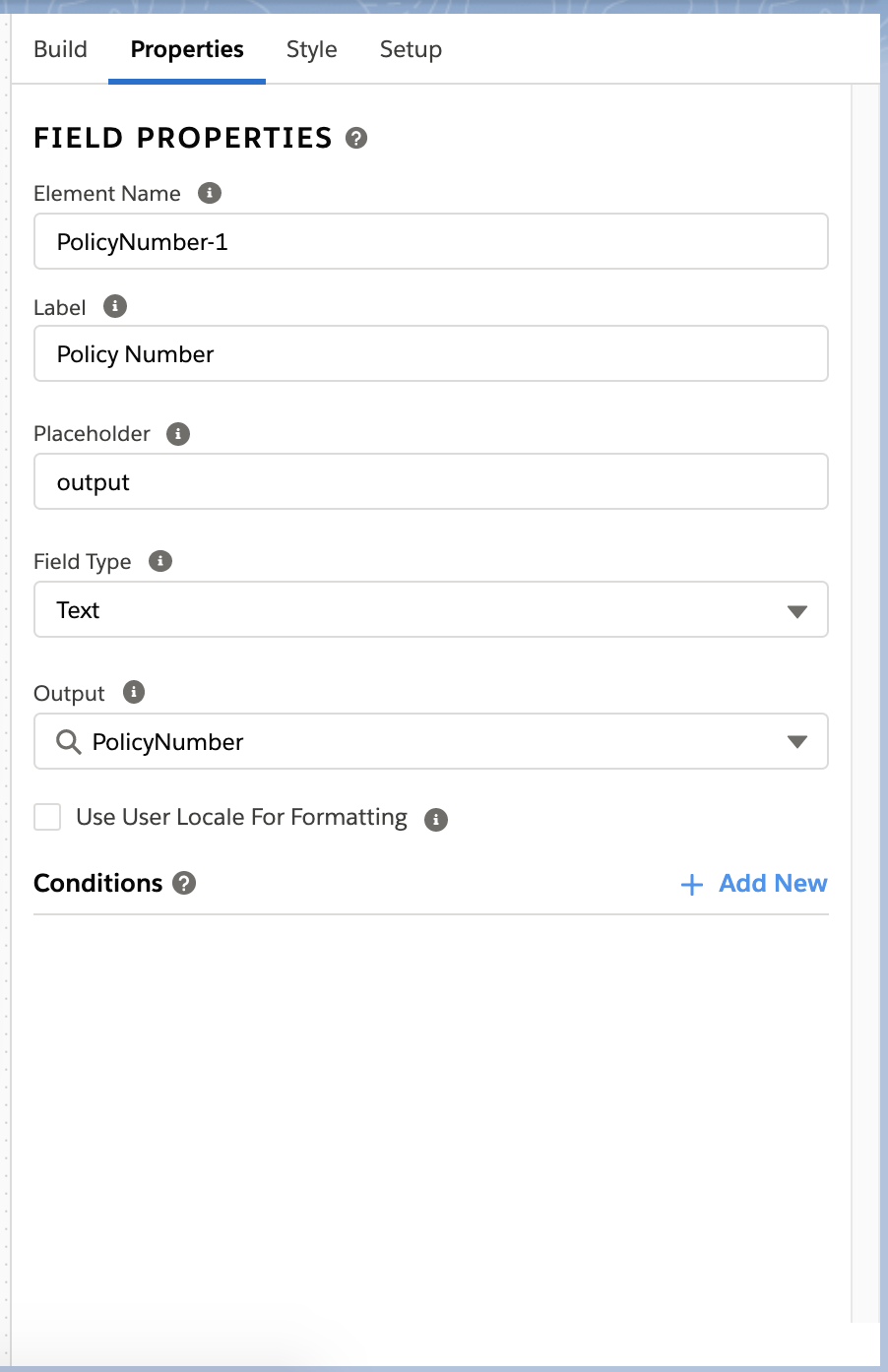Show info icon next to Element Name
Screen dimensions: 888x1372
[209, 193]
